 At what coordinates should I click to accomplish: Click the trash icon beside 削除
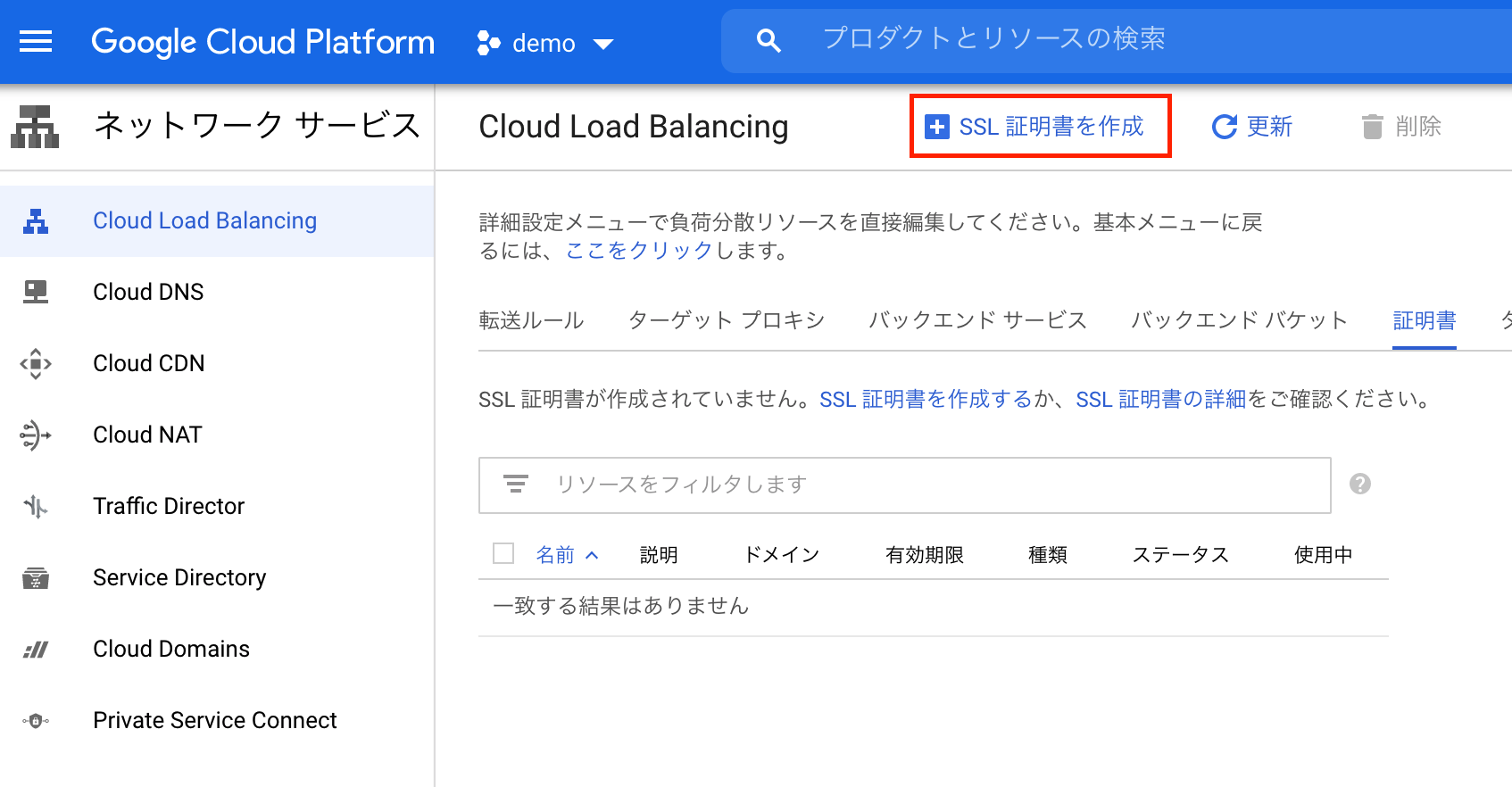click(1372, 127)
